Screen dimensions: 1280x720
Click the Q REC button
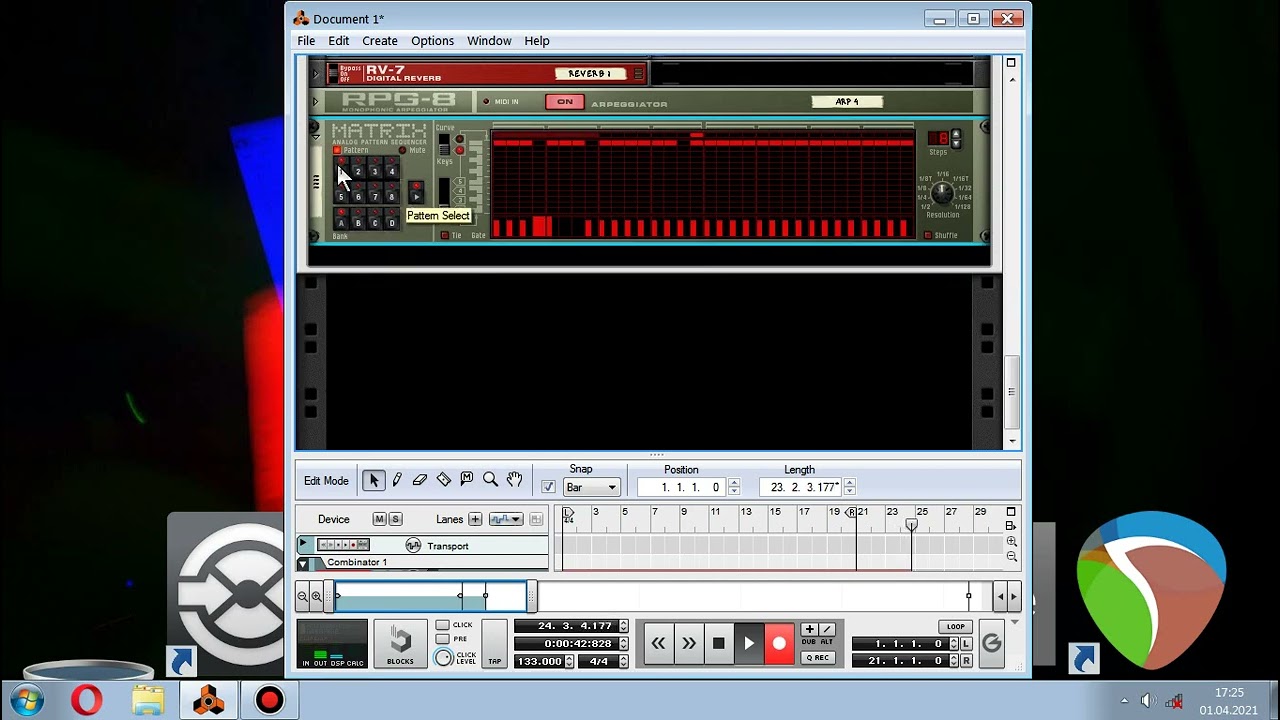pos(817,657)
